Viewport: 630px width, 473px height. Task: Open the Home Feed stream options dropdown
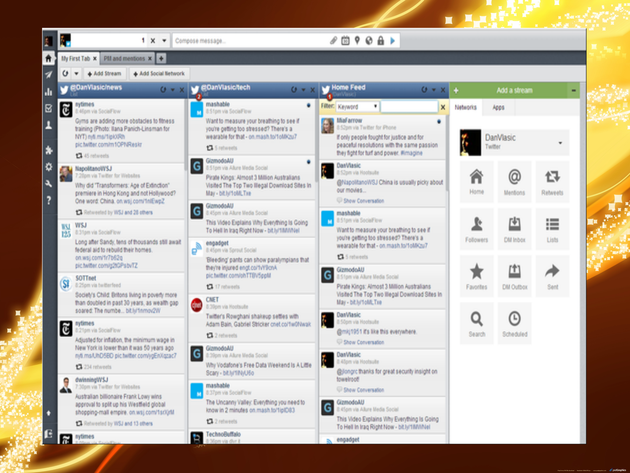coord(434,90)
